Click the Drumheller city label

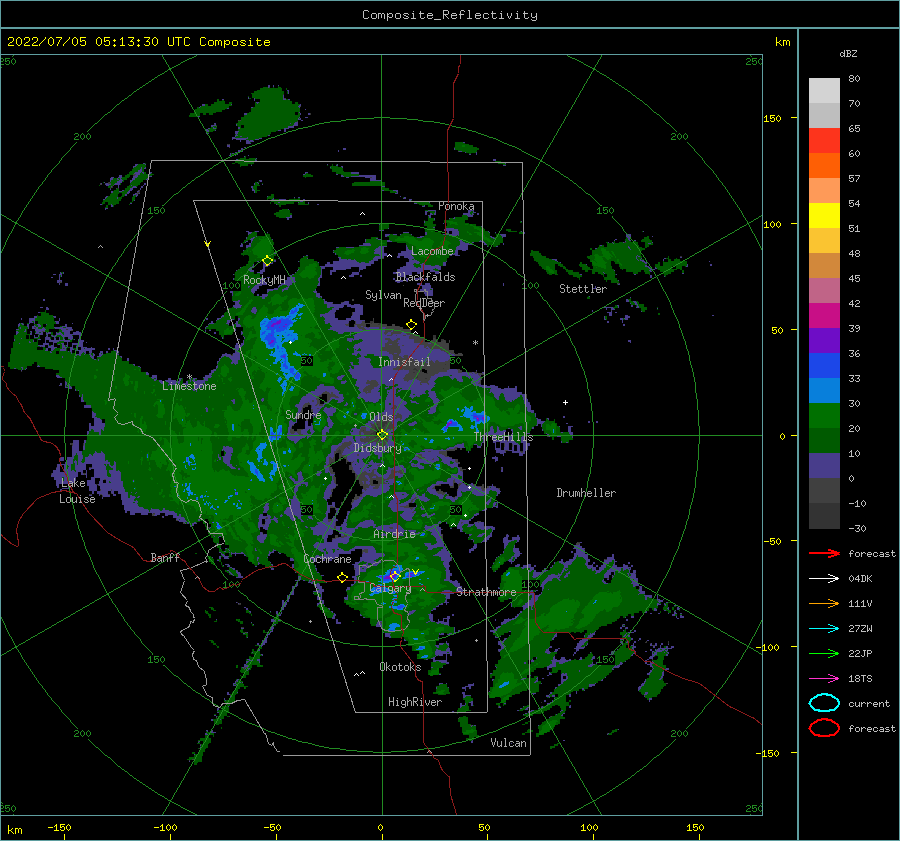(586, 493)
